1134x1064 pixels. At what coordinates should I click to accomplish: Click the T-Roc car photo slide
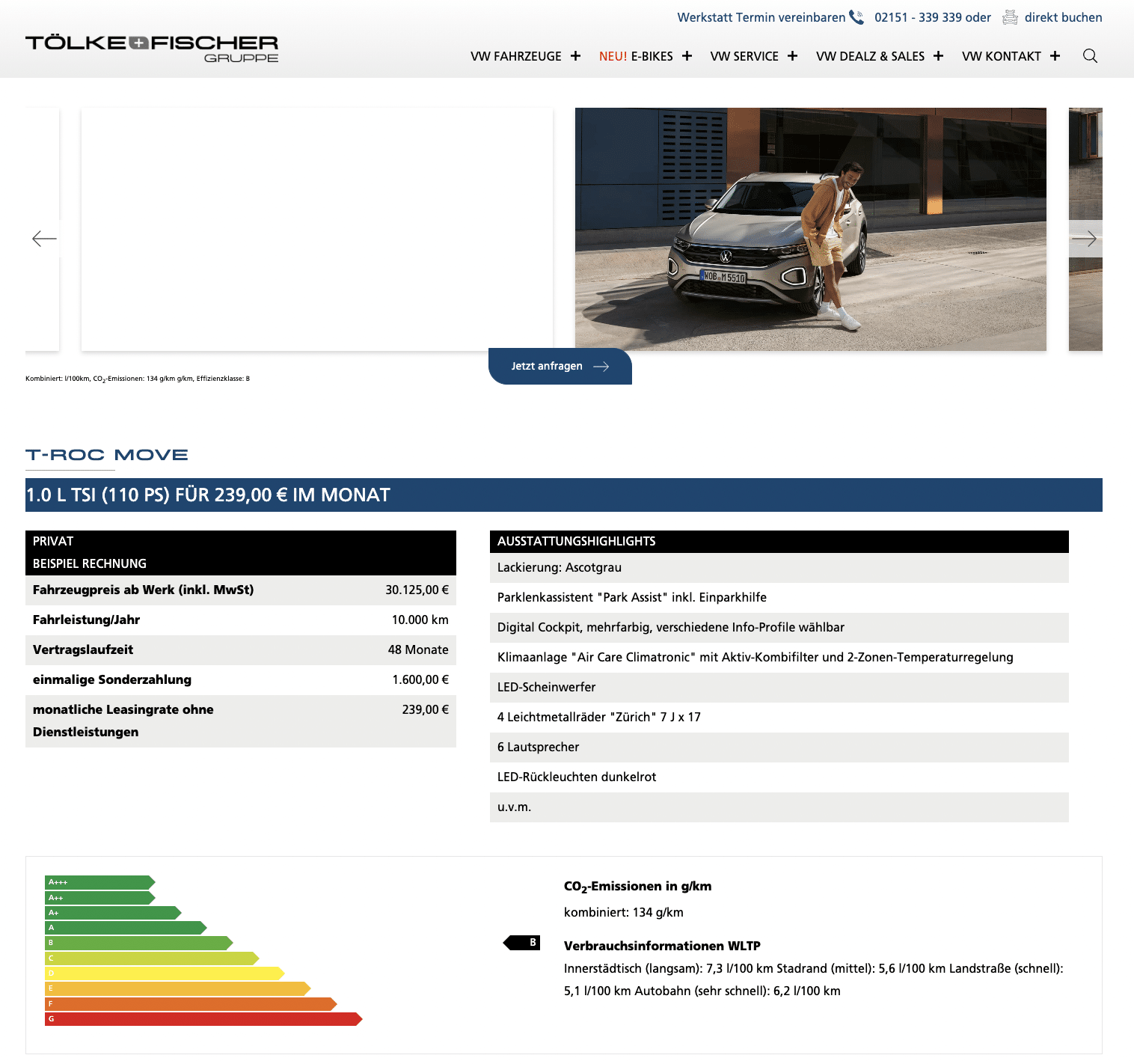811,229
